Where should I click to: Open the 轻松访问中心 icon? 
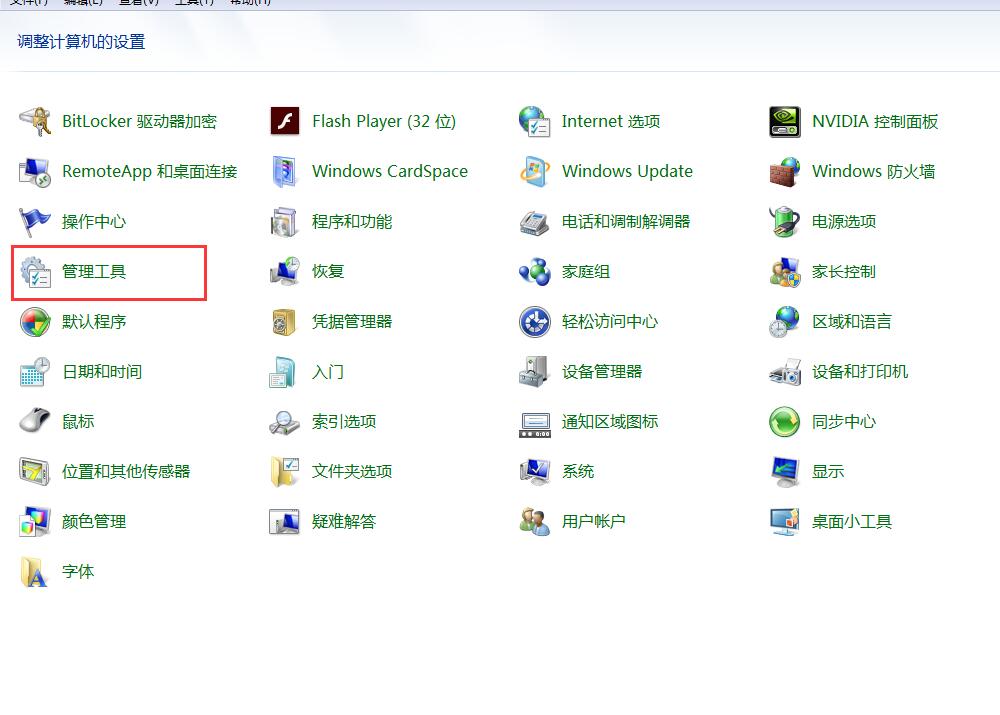tap(534, 321)
